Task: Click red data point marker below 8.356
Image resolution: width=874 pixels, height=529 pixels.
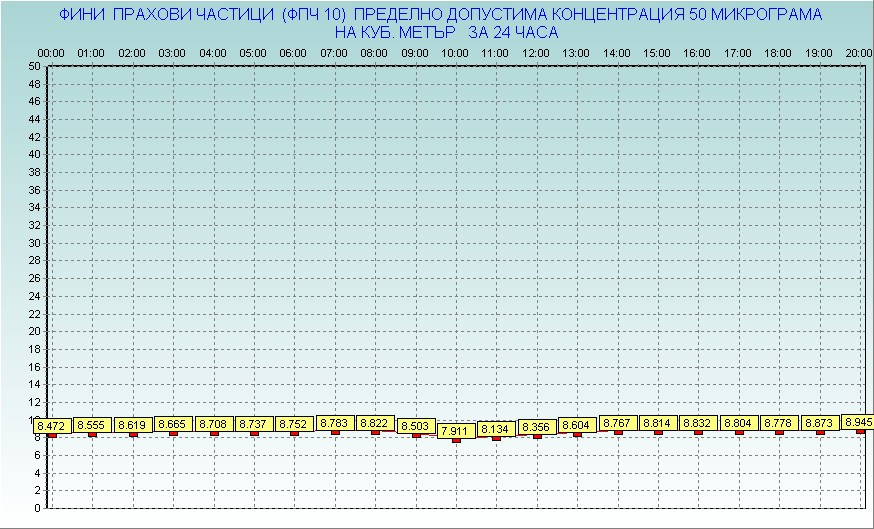Action: tap(537, 436)
